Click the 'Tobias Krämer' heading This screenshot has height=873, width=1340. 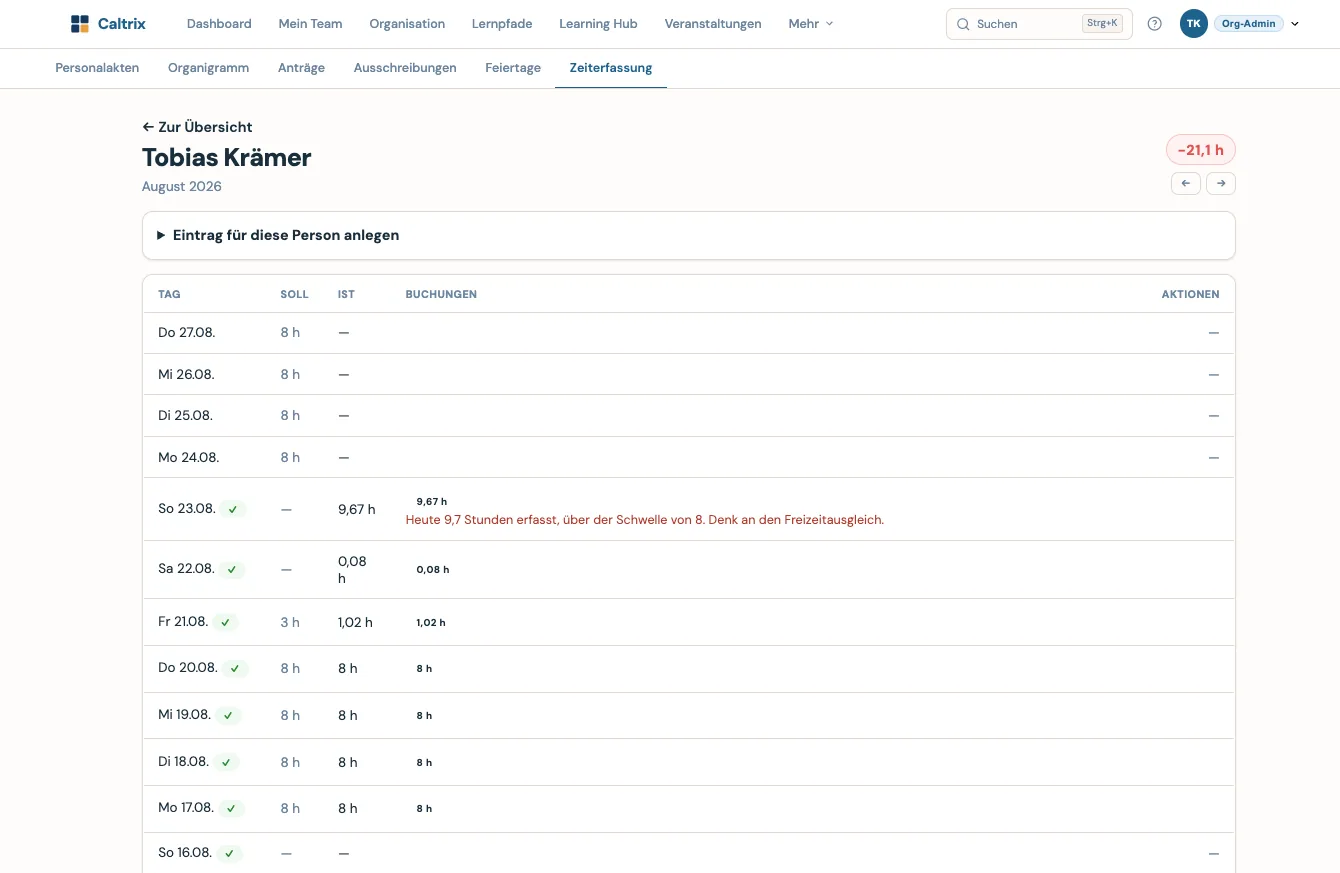227,157
